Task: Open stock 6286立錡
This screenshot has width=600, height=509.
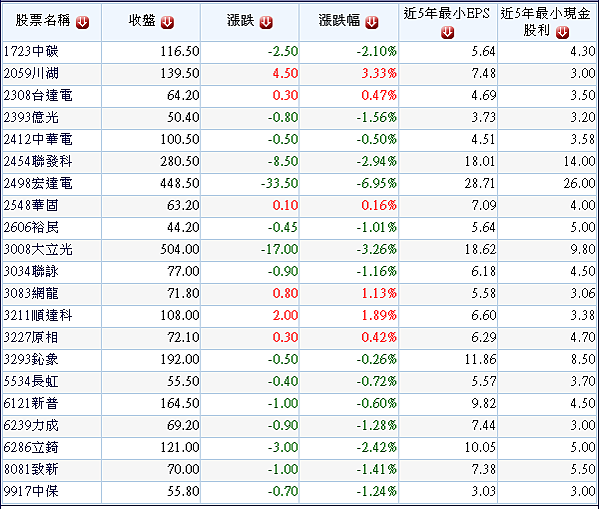Action: click(x=31, y=447)
